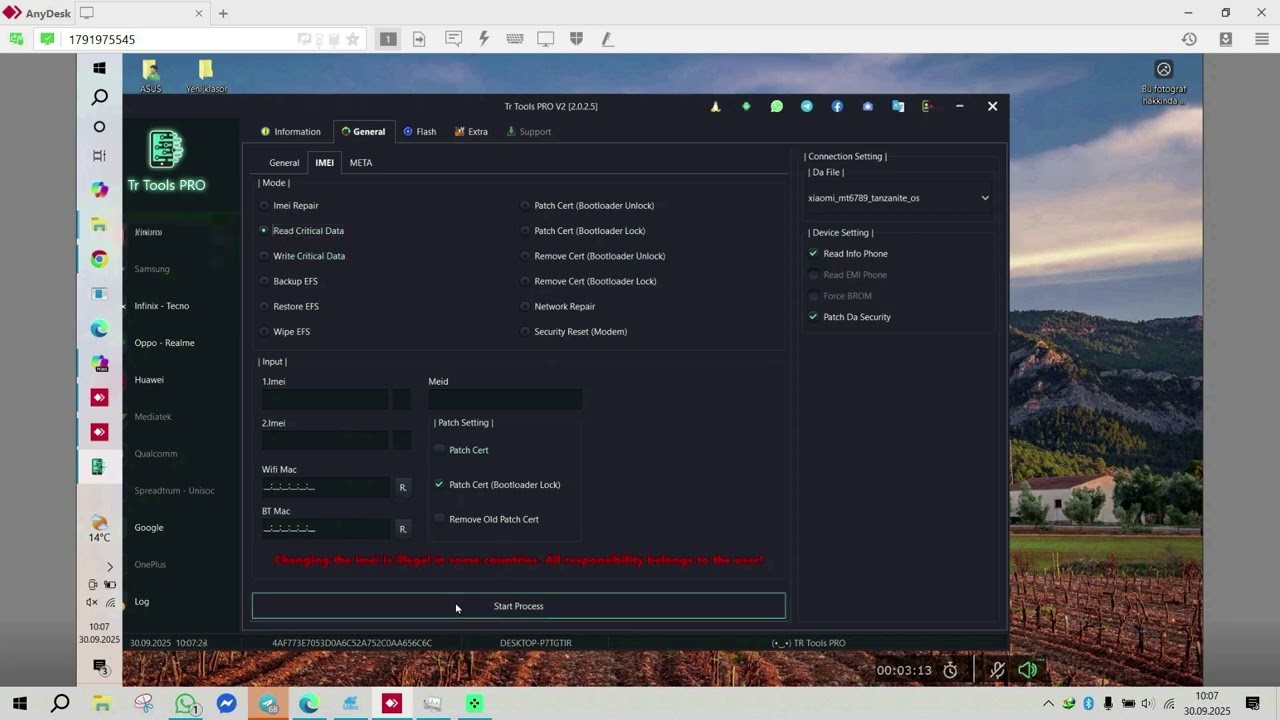Click the account logout icon in titlebar
Viewport: 1280px width, 720px height.
(928, 106)
